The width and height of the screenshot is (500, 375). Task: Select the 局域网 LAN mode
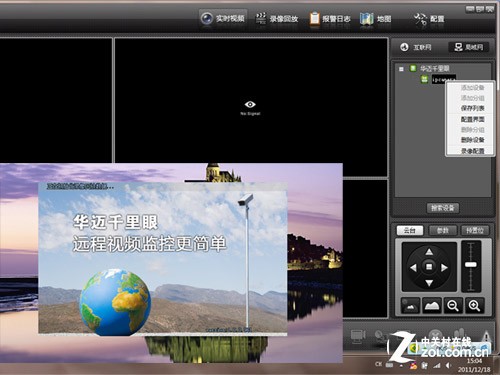469,47
